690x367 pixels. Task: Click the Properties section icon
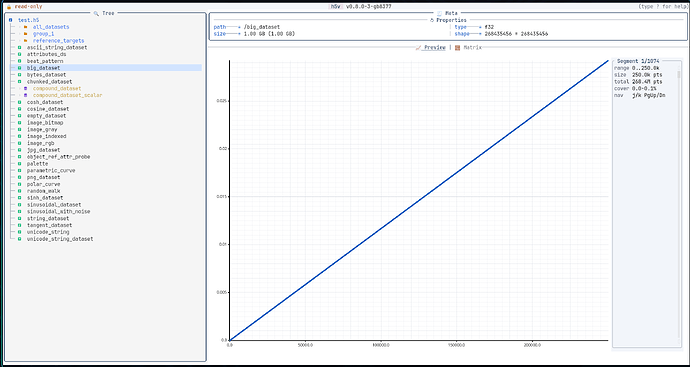pos(432,20)
